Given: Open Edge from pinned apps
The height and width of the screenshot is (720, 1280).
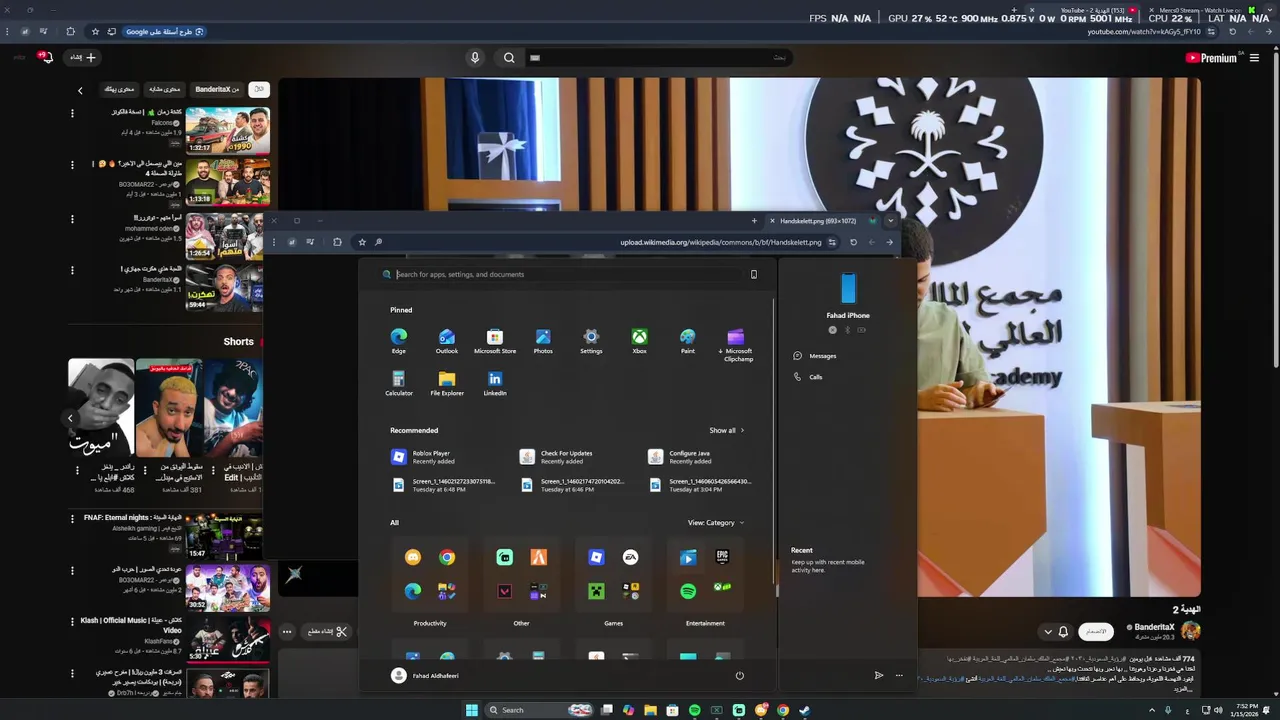Looking at the screenshot, I should [x=398, y=341].
